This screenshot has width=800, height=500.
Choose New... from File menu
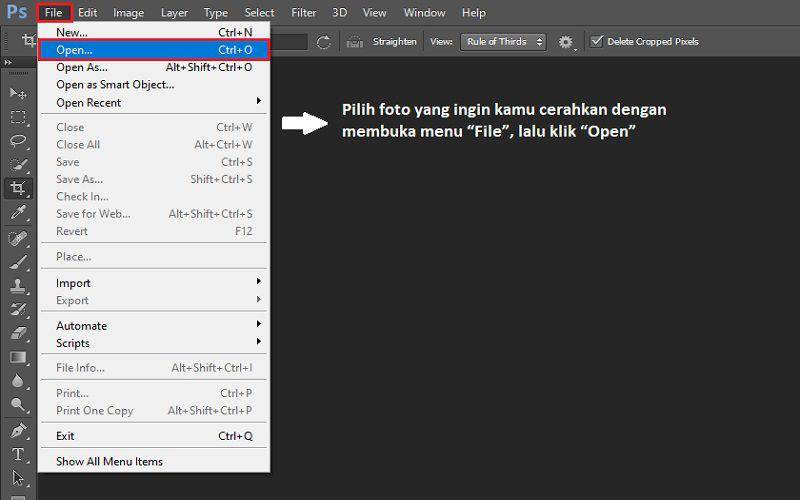pos(153,32)
